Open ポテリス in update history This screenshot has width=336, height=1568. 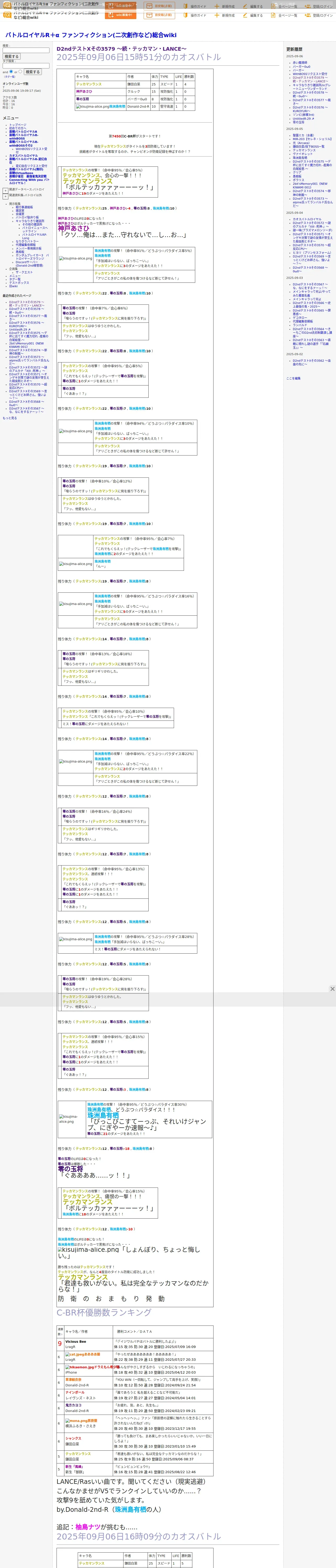(298, 180)
